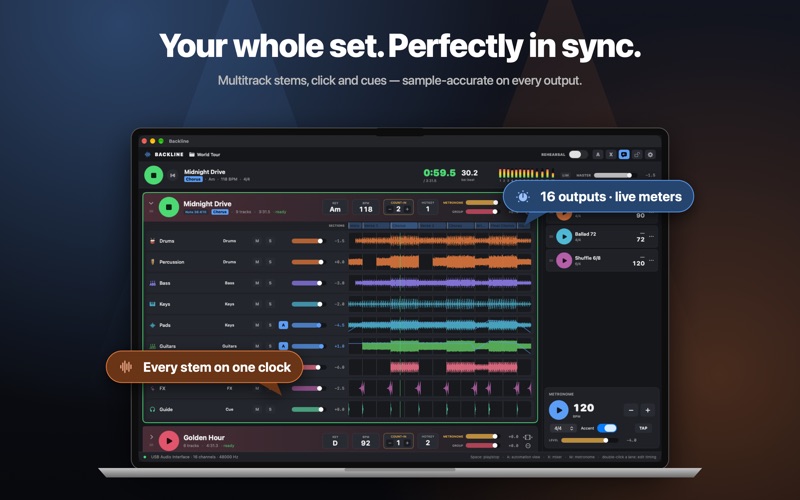This screenshot has width=800, height=500.
Task: Click the Drums waveform lane
Action: [x=440, y=241]
